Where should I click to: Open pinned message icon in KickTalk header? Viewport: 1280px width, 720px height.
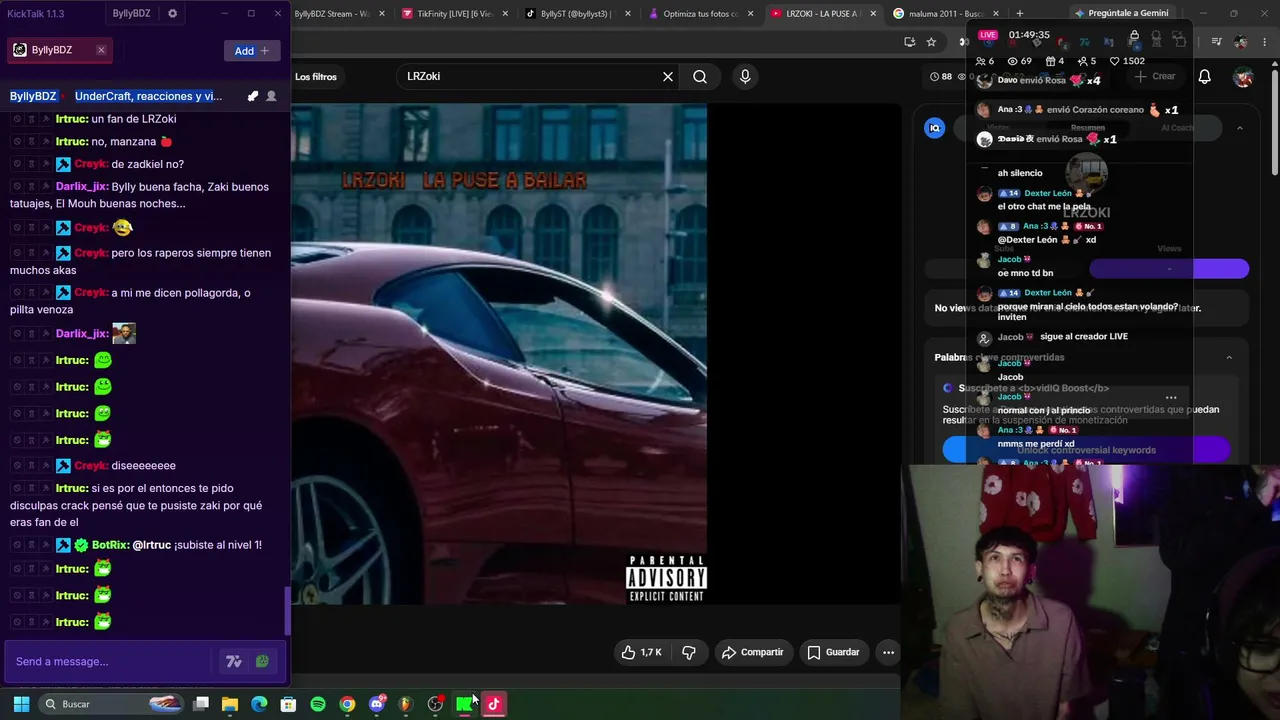pyautogui.click(x=253, y=96)
